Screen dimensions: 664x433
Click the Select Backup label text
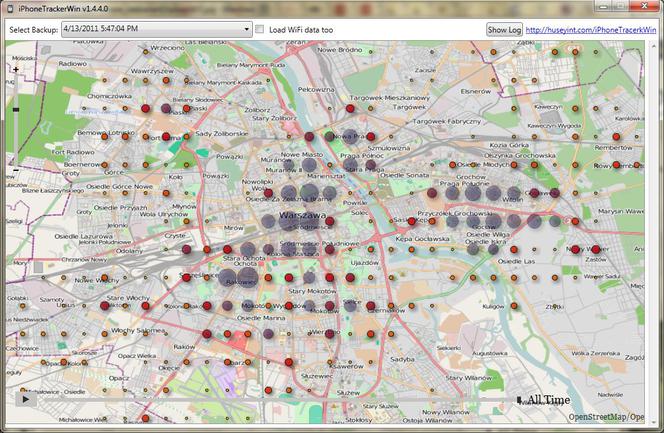click(33, 30)
